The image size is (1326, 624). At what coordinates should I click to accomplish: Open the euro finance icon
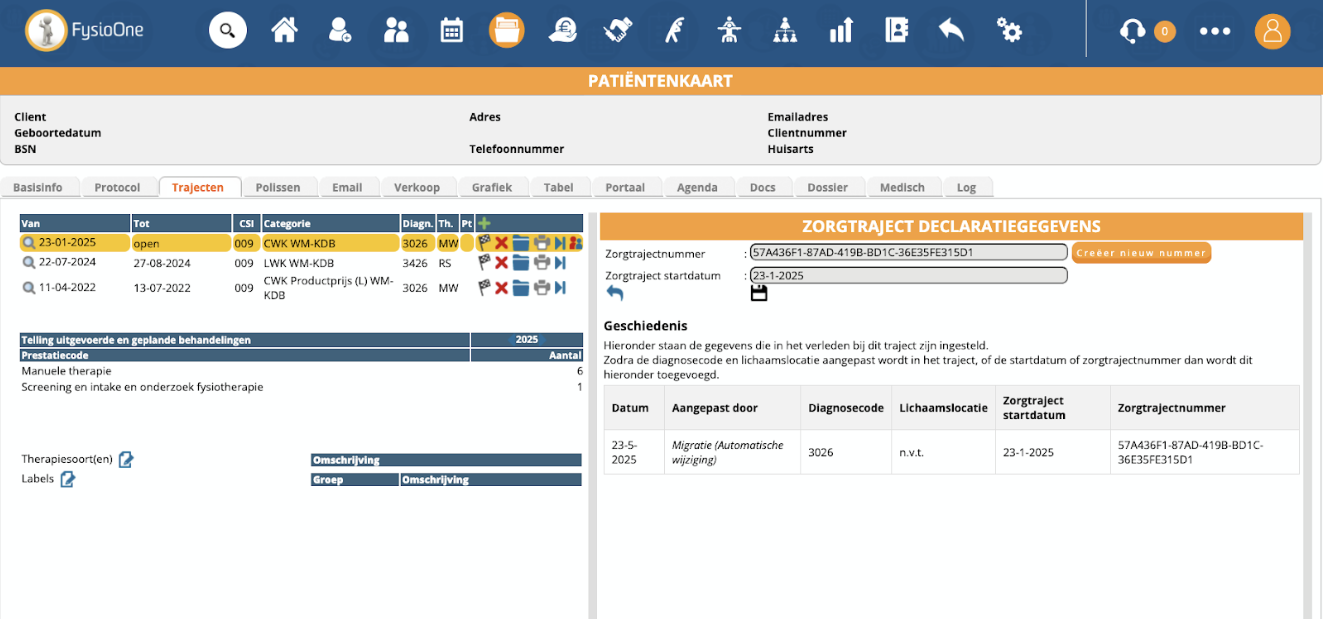pos(562,30)
